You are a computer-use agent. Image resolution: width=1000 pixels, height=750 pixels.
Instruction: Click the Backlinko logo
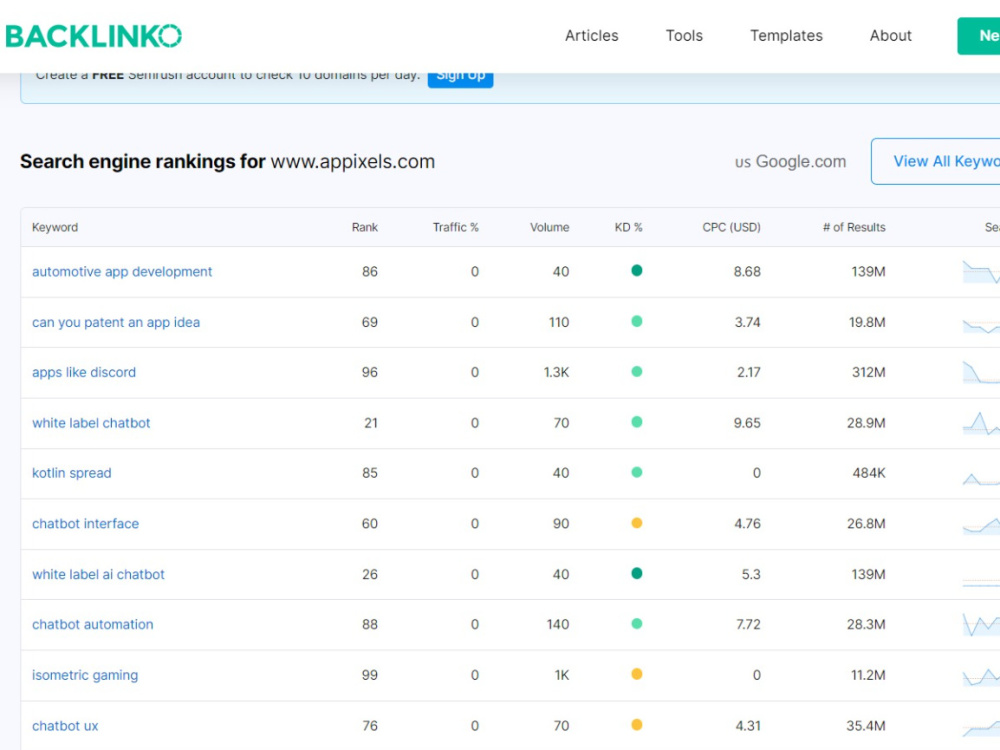[93, 36]
